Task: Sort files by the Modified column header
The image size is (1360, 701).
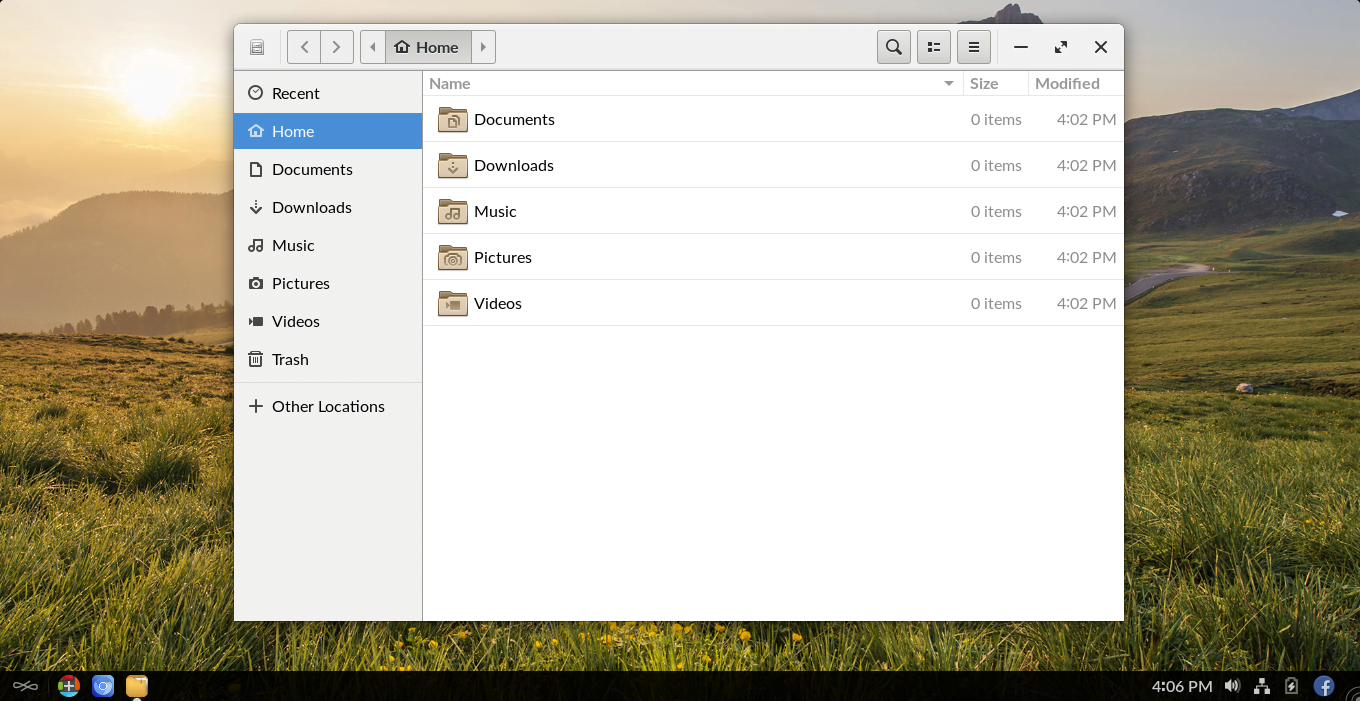Action: pos(1076,83)
